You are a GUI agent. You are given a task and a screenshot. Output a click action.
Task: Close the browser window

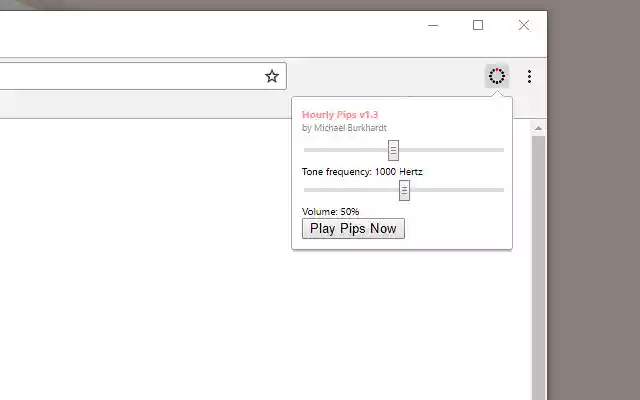coord(524,25)
